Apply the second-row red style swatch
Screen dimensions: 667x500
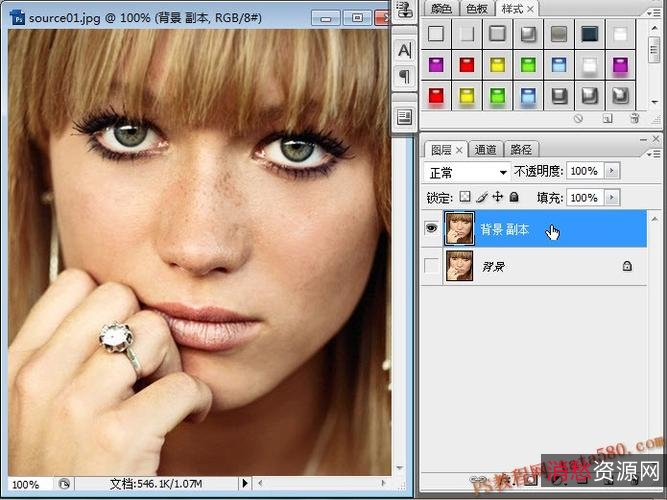(467, 65)
